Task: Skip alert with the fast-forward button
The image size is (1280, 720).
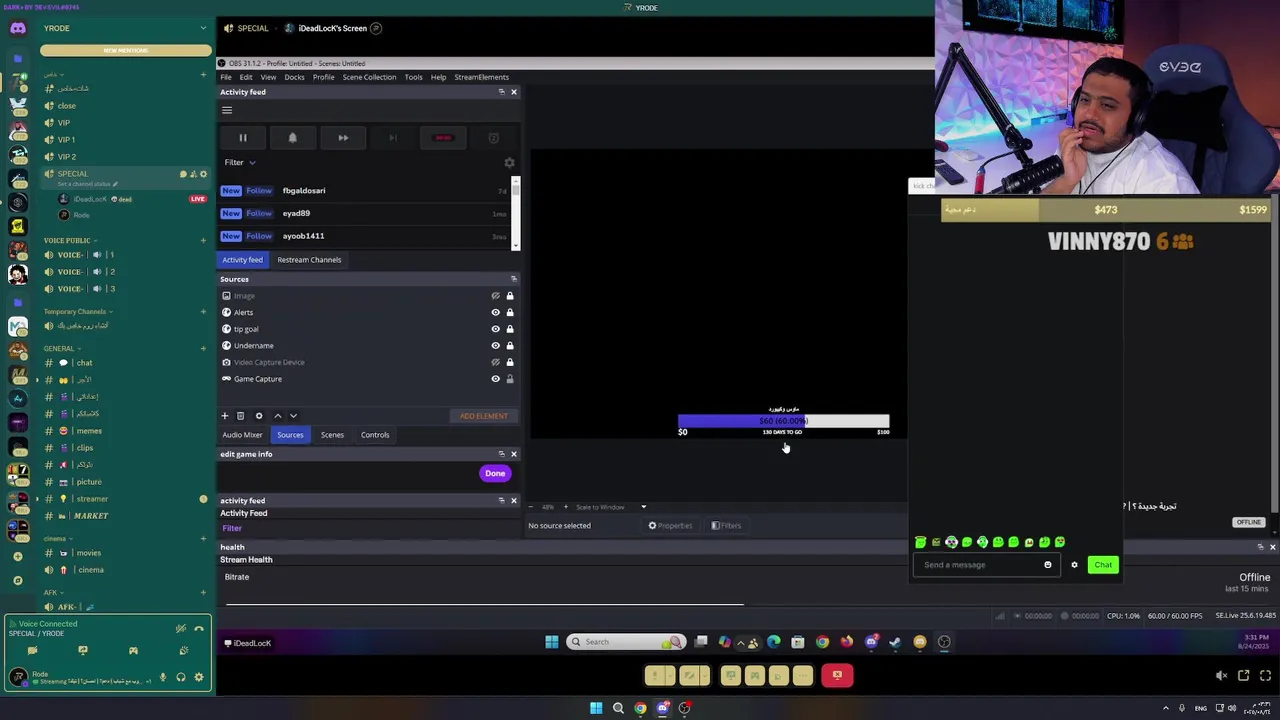Action: [x=343, y=138]
